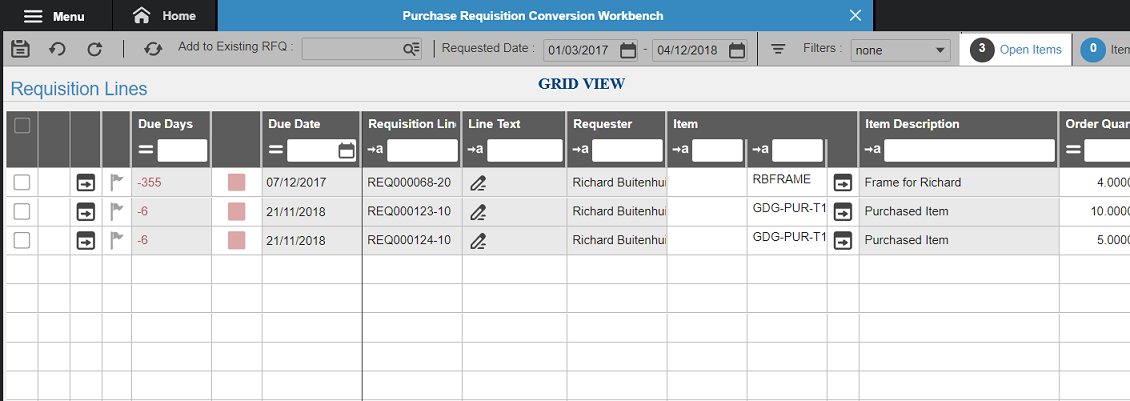1130x401 pixels.
Task: Edit line text for REQ000068-20
Action: point(478,183)
